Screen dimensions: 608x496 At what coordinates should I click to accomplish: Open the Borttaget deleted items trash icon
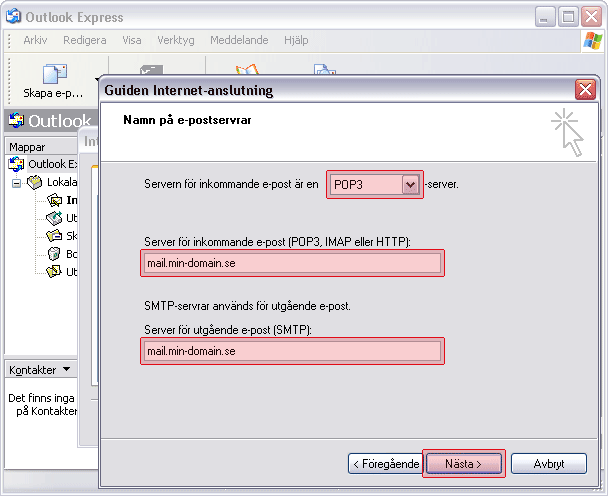pyautogui.click(x=54, y=254)
